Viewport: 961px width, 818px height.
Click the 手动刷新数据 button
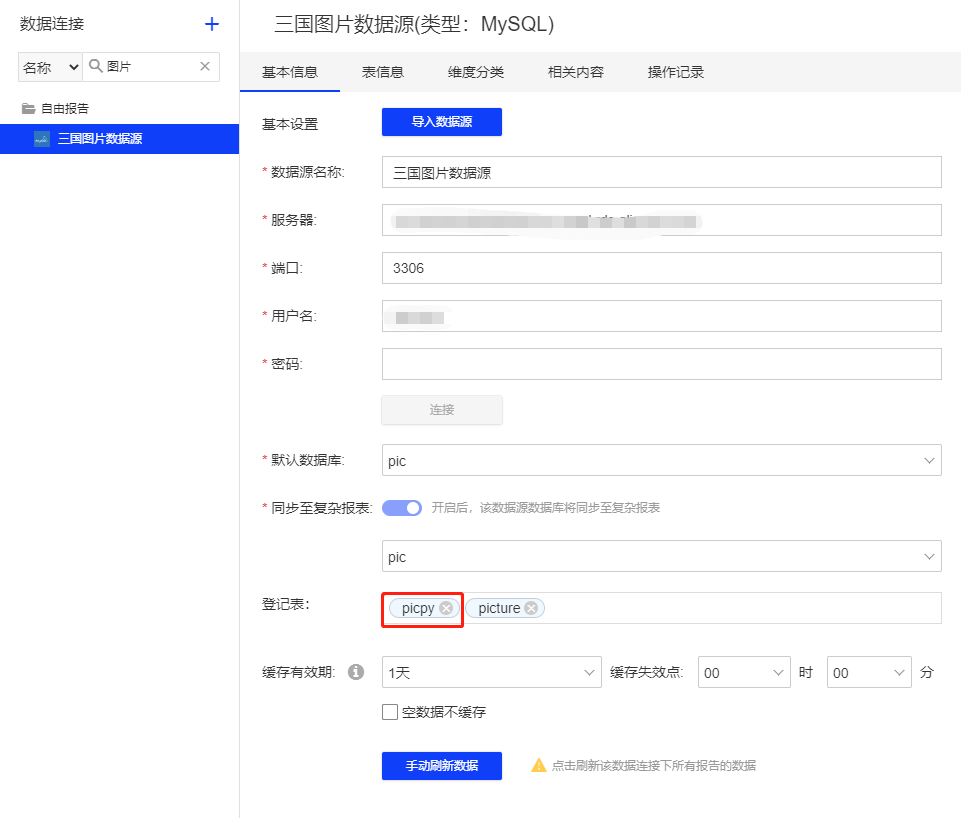(x=441, y=766)
